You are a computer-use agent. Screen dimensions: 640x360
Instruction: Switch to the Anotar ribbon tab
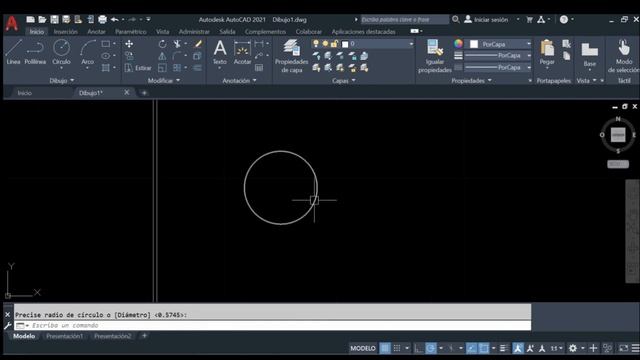click(x=96, y=31)
